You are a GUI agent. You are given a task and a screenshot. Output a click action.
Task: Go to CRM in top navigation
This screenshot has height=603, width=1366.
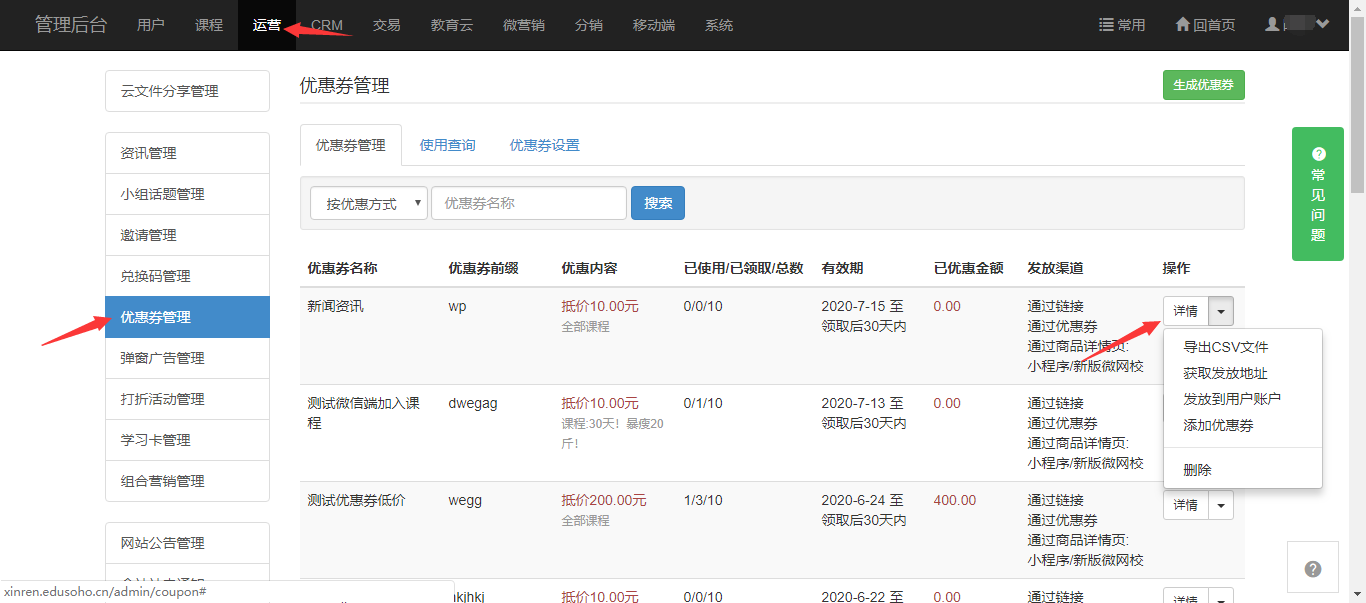(326, 25)
